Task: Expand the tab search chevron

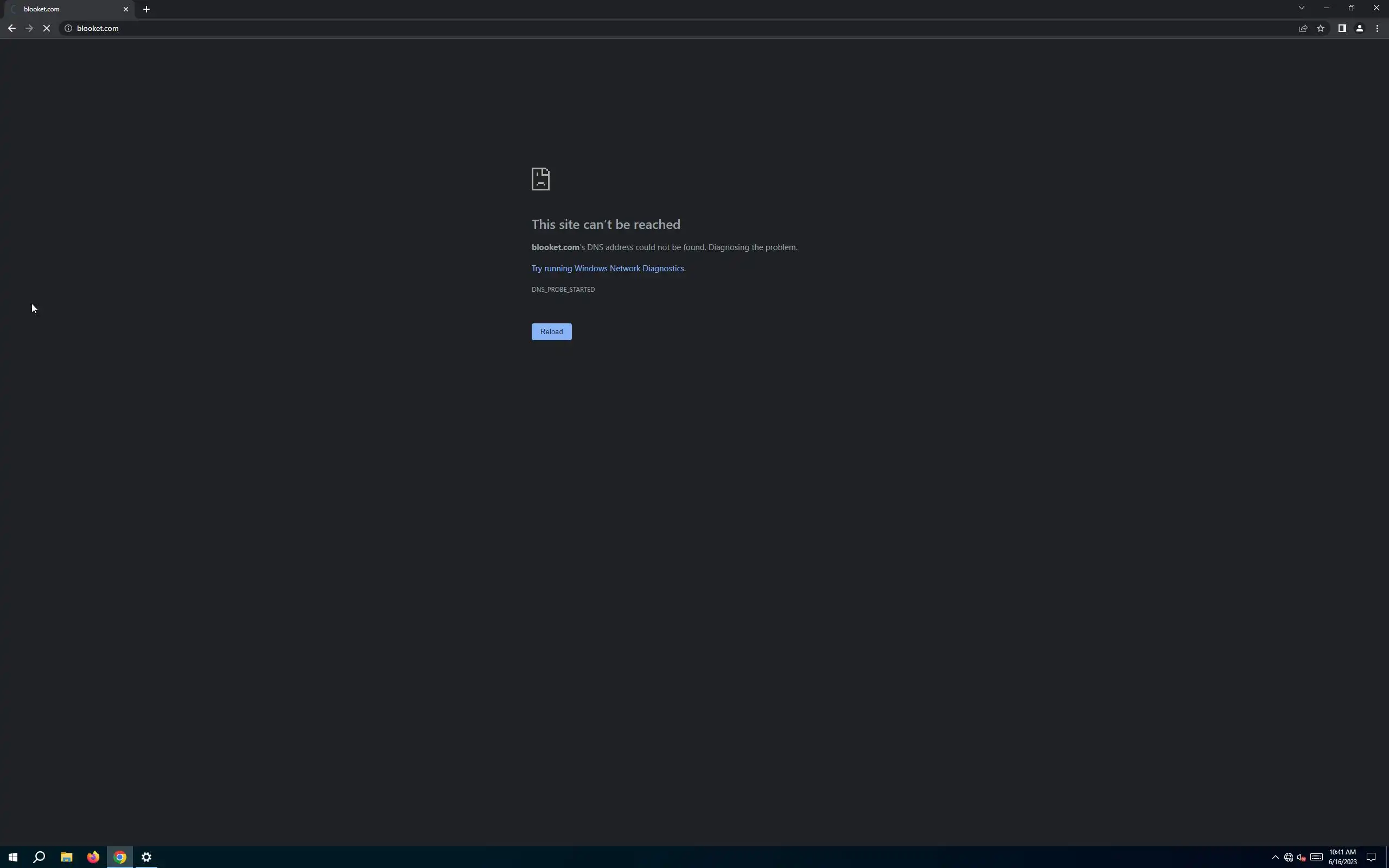Action: pos(1301,8)
